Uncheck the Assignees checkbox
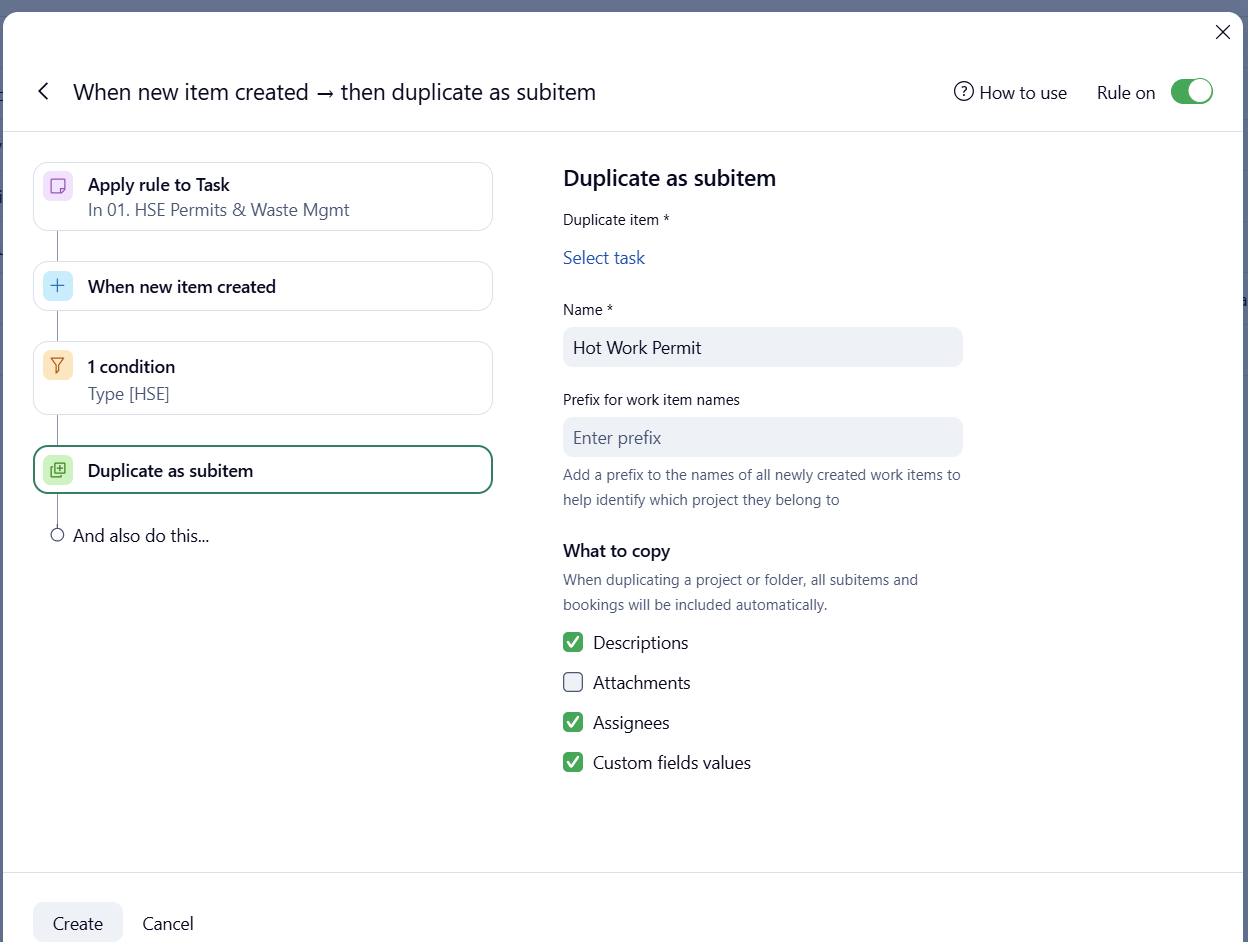 click(x=573, y=722)
